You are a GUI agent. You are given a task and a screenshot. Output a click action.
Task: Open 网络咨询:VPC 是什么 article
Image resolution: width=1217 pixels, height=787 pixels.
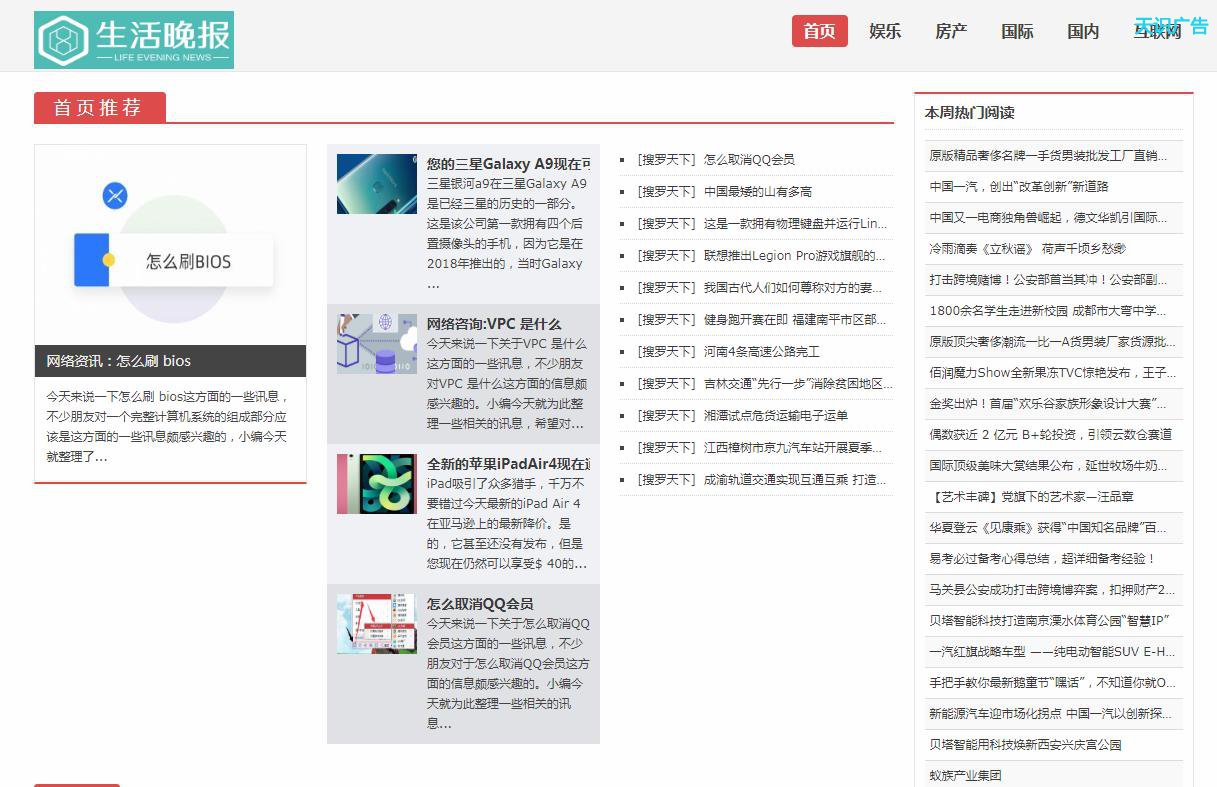click(x=494, y=324)
